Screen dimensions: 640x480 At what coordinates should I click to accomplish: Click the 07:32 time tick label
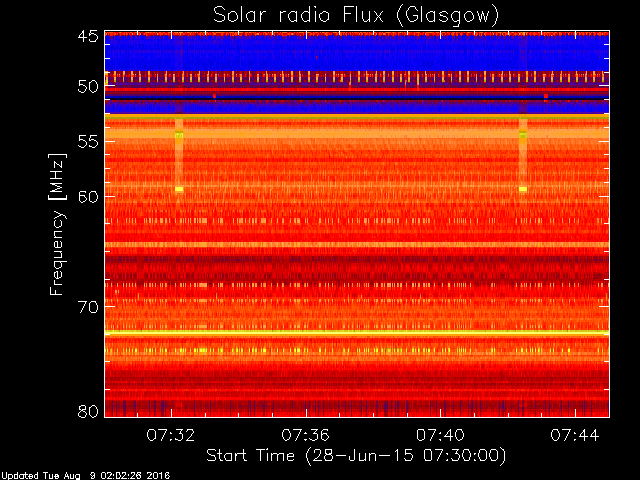point(171,435)
